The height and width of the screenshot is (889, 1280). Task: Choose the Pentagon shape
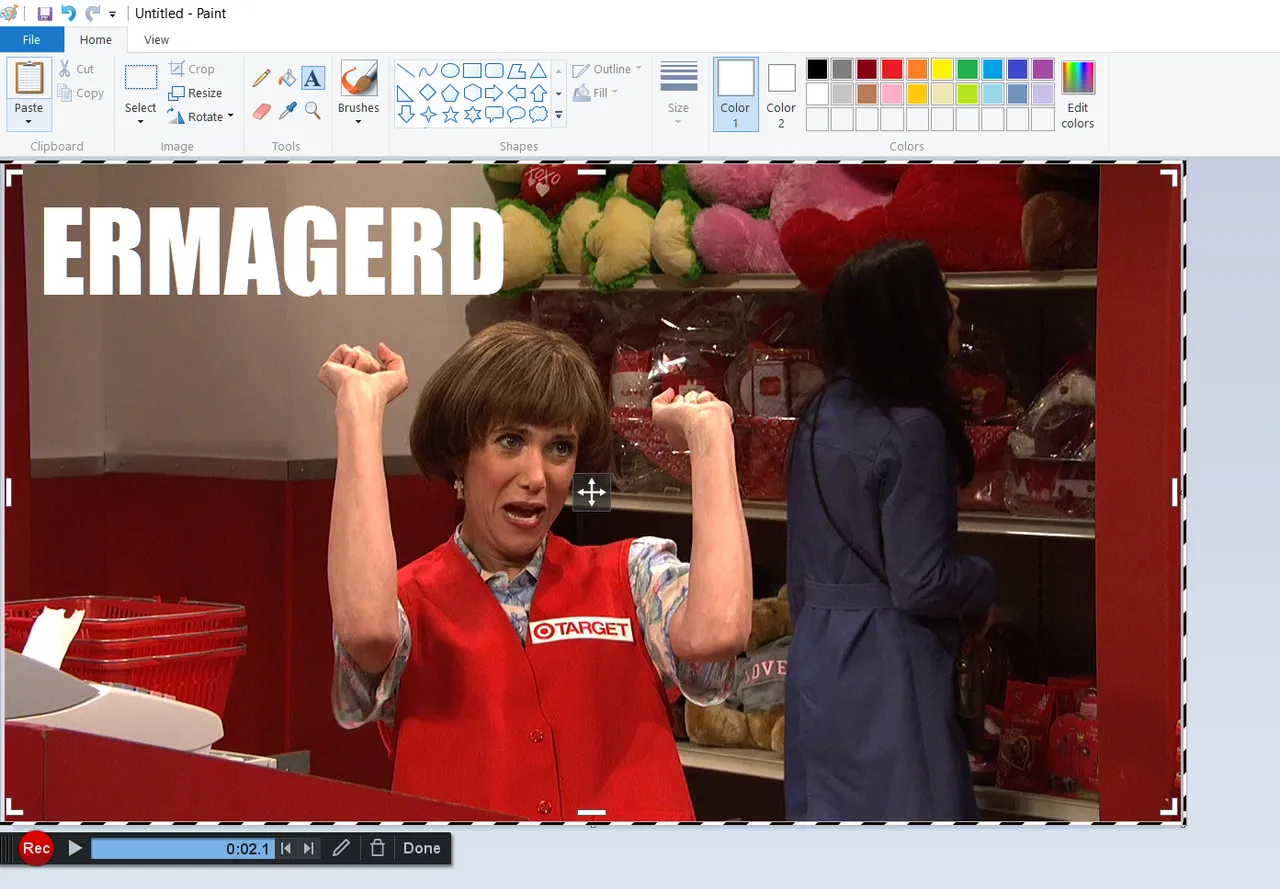(x=450, y=93)
